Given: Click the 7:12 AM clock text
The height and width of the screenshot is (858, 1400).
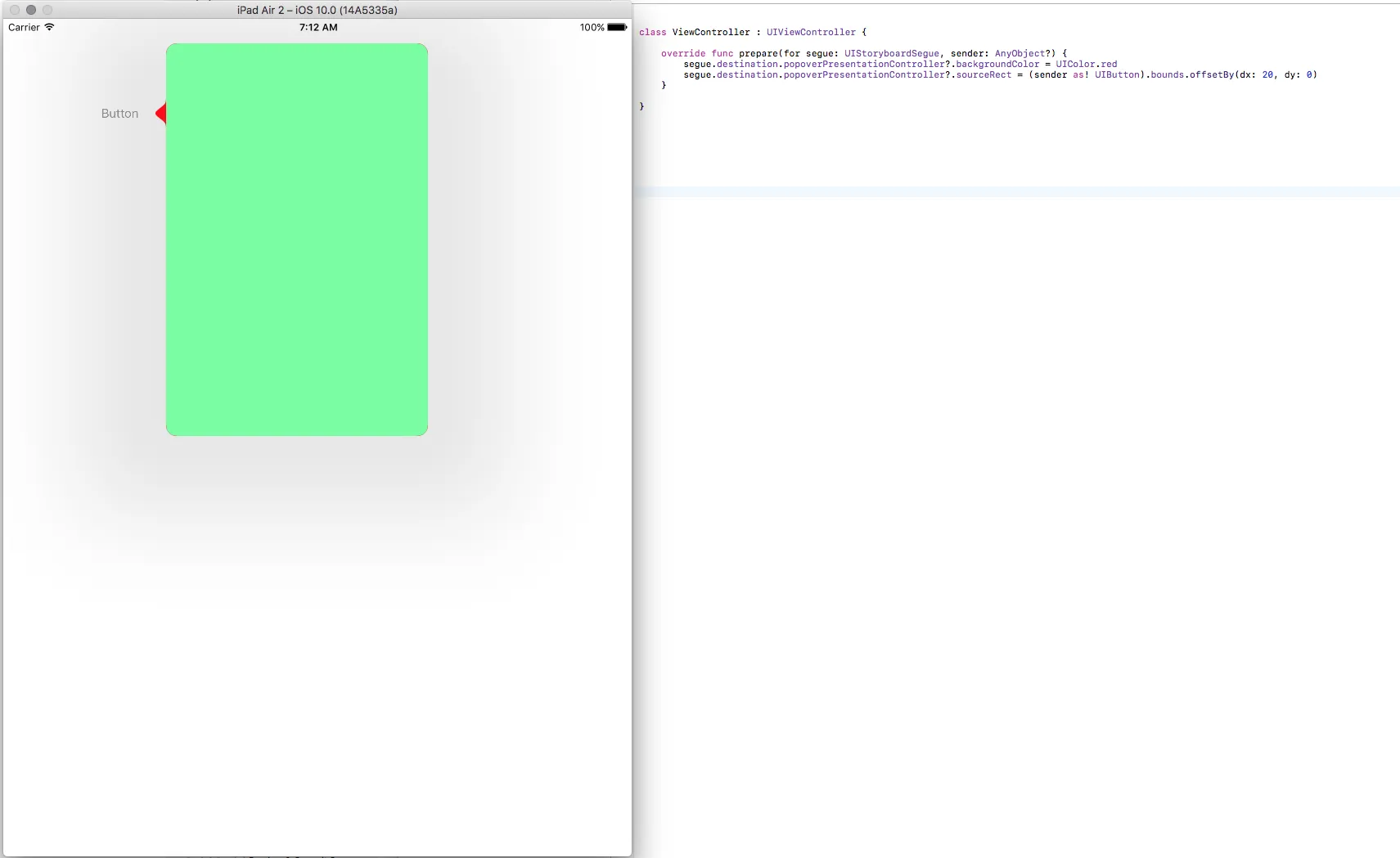Looking at the screenshot, I should 318,27.
